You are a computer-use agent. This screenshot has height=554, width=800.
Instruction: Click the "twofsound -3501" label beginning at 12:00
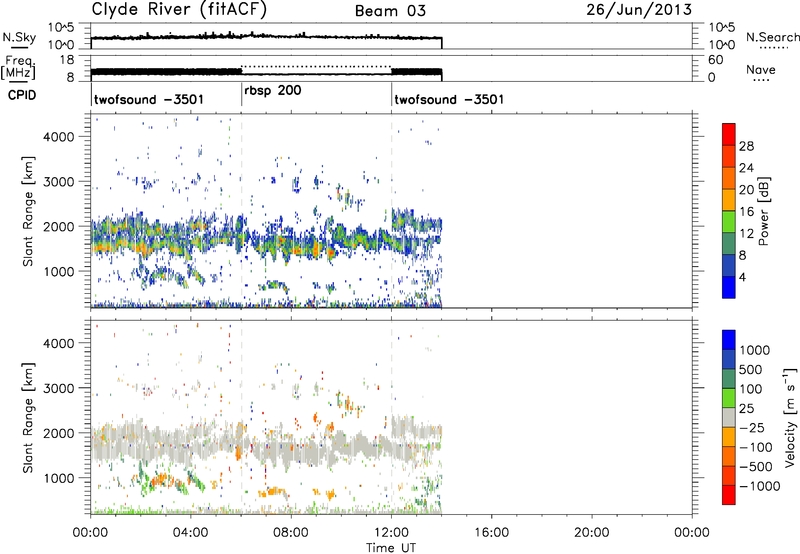449,99
